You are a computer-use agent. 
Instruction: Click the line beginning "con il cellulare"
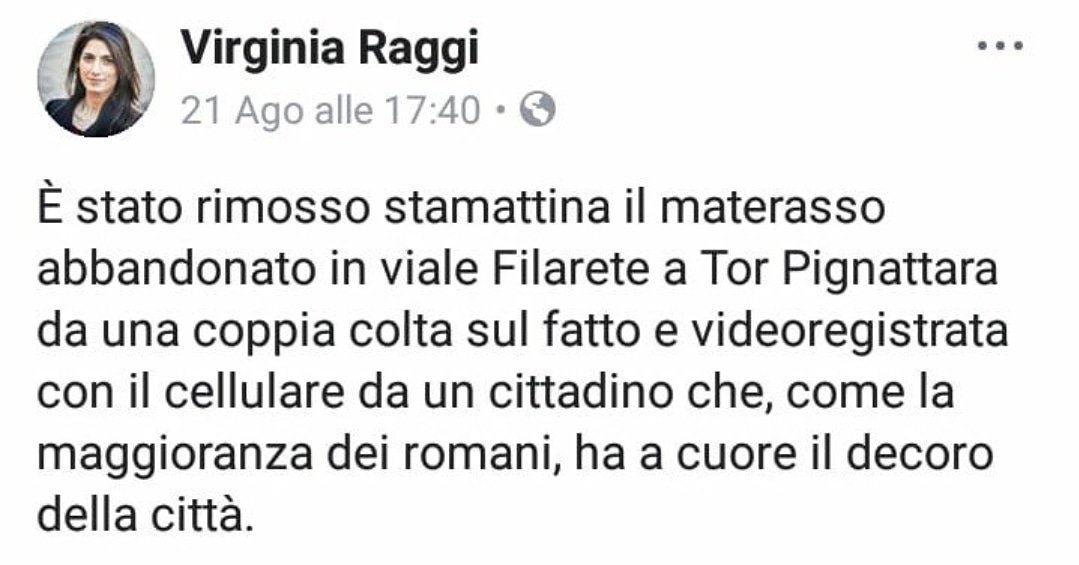495,393
